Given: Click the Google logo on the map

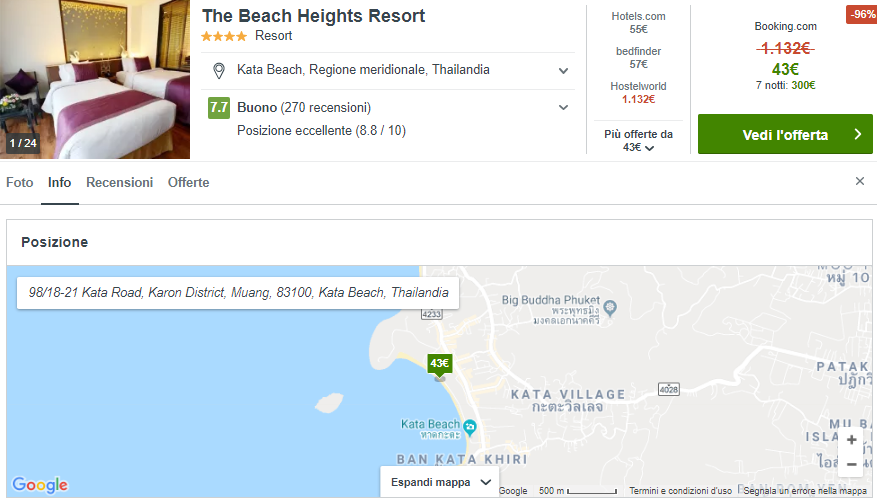Looking at the screenshot, I should point(40,485).
